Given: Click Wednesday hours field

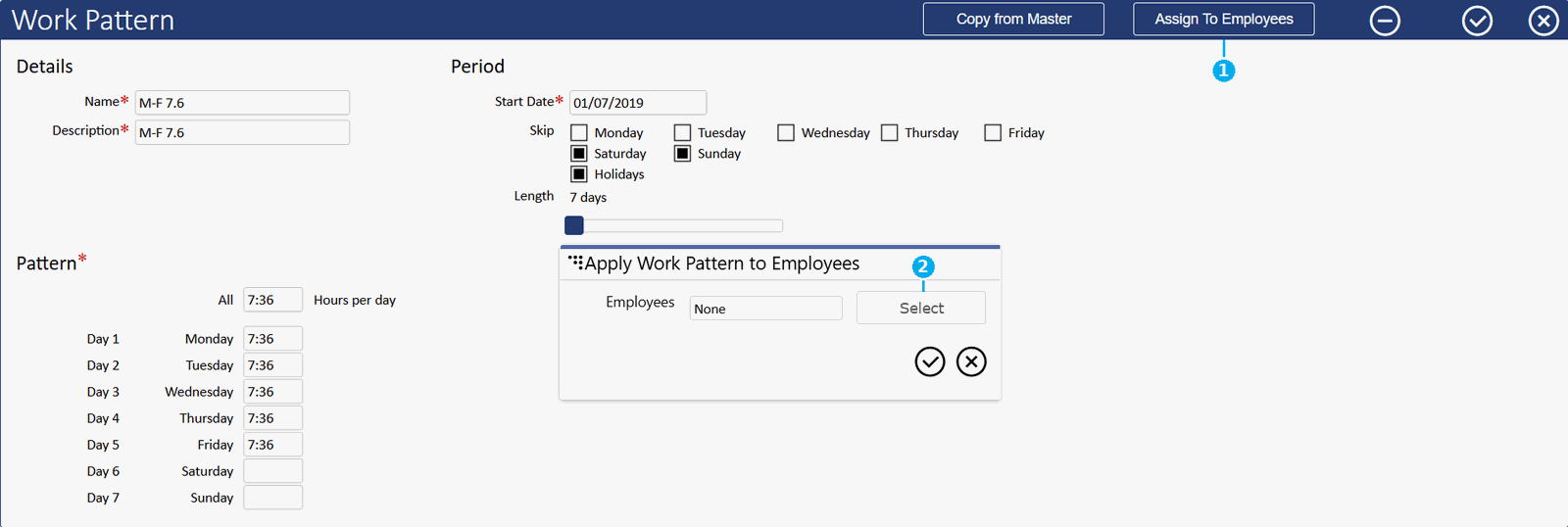Looking at the screenshot, I should coord(272,392).
